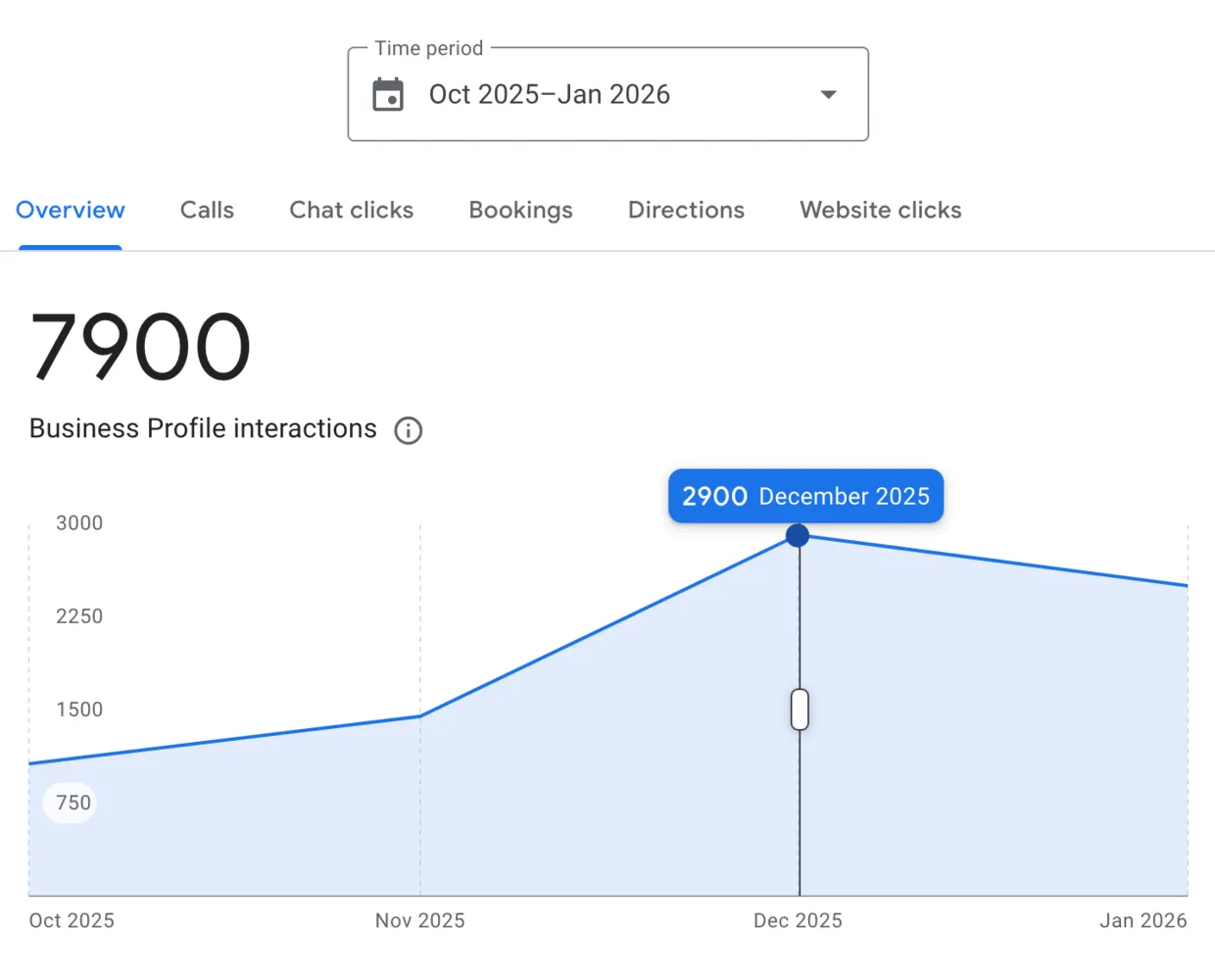Click the 750 value badge on the chart
The width and height of the screenshot is (1215, 980).
pos(70,803)
